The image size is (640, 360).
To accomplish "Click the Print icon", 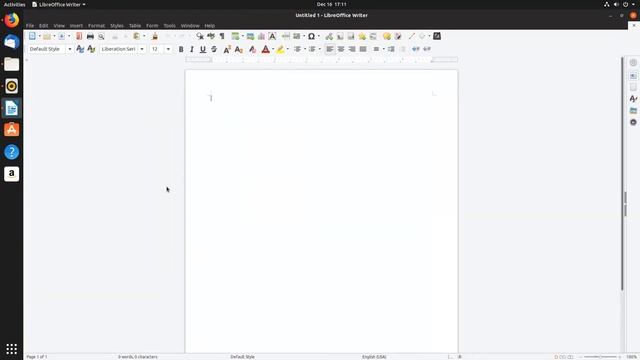I will (90, 36).
